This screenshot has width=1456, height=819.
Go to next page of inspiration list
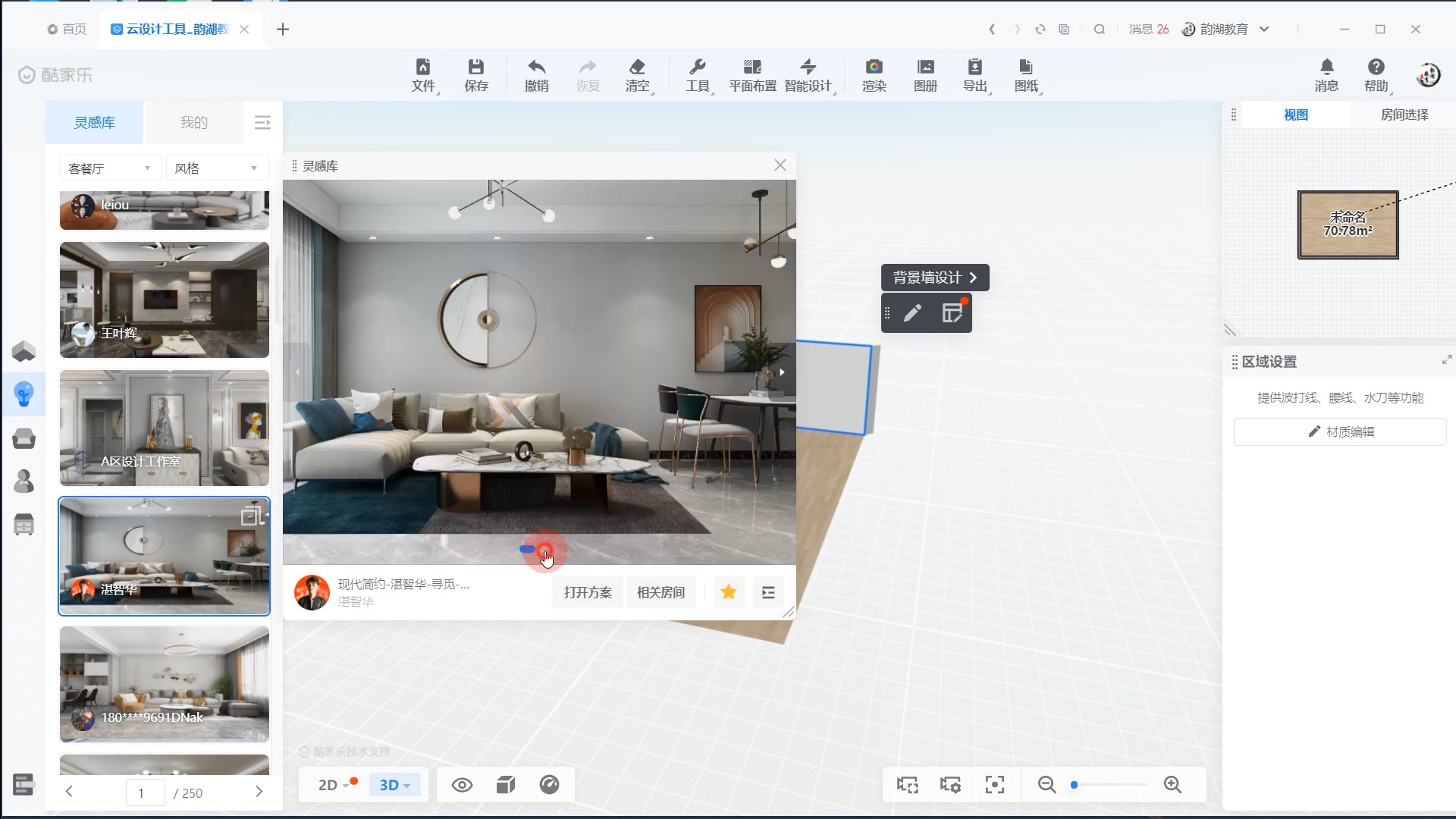(259, 792)
